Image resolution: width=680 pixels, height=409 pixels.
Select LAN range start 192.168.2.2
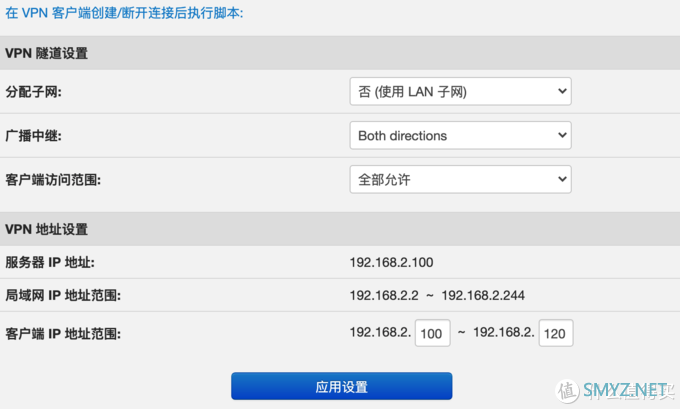click(x=384, y=295)
